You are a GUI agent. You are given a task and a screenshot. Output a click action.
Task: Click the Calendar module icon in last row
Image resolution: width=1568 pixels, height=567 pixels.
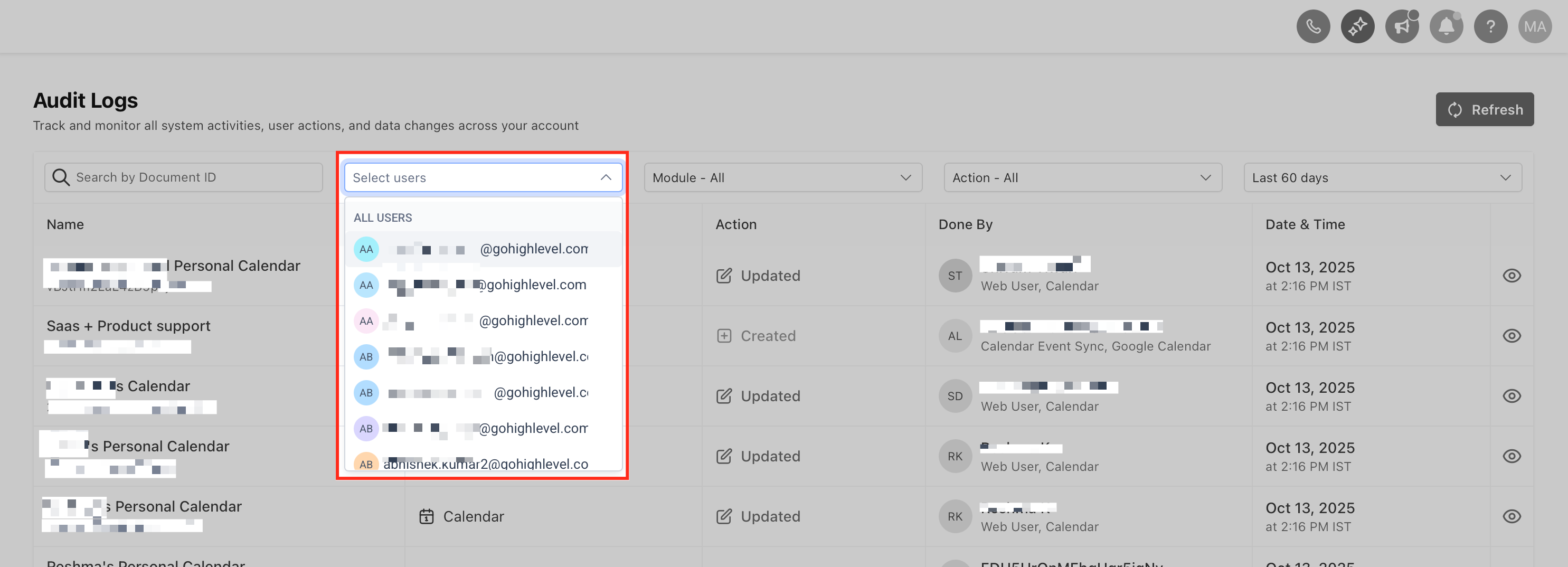point(426,516)
